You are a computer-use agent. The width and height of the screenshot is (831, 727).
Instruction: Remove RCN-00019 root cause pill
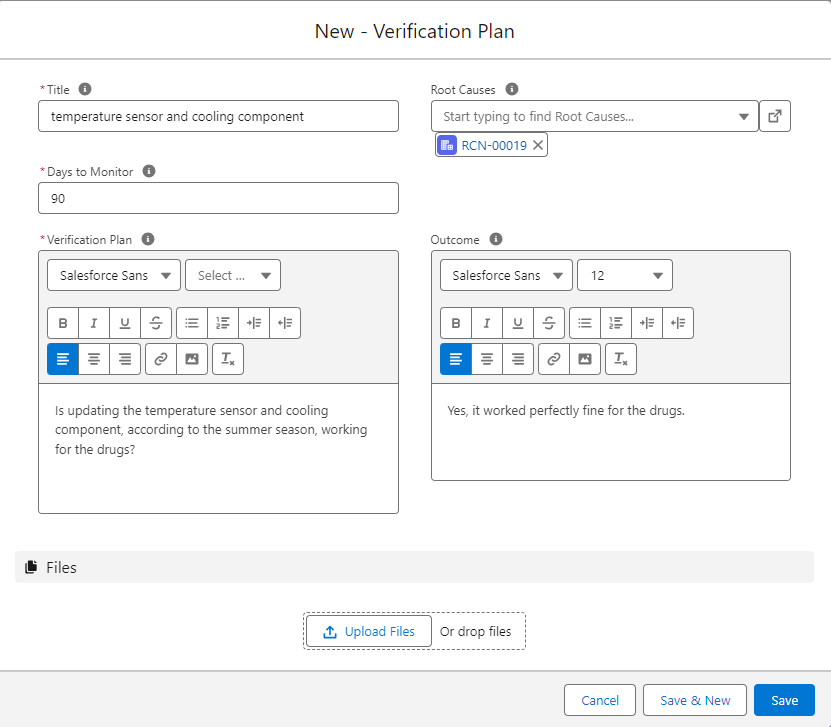[538, 145]
